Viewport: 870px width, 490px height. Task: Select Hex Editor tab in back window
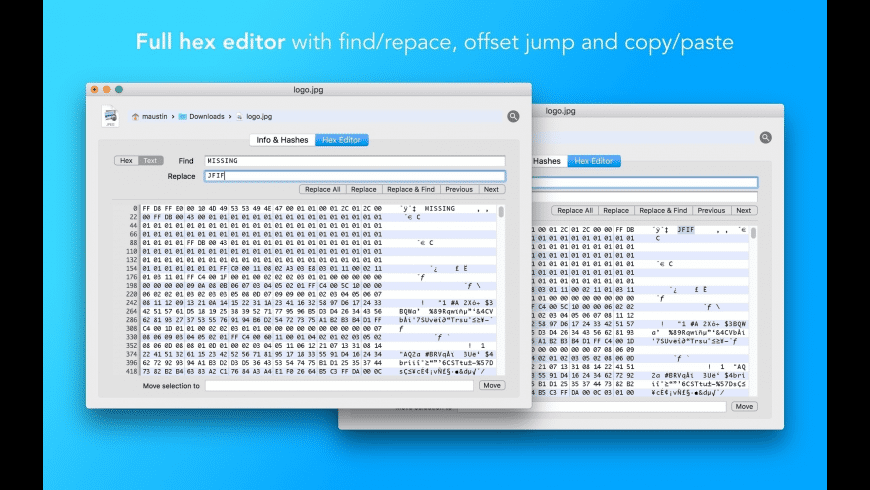pyautogui.click(x=594, y=161)
